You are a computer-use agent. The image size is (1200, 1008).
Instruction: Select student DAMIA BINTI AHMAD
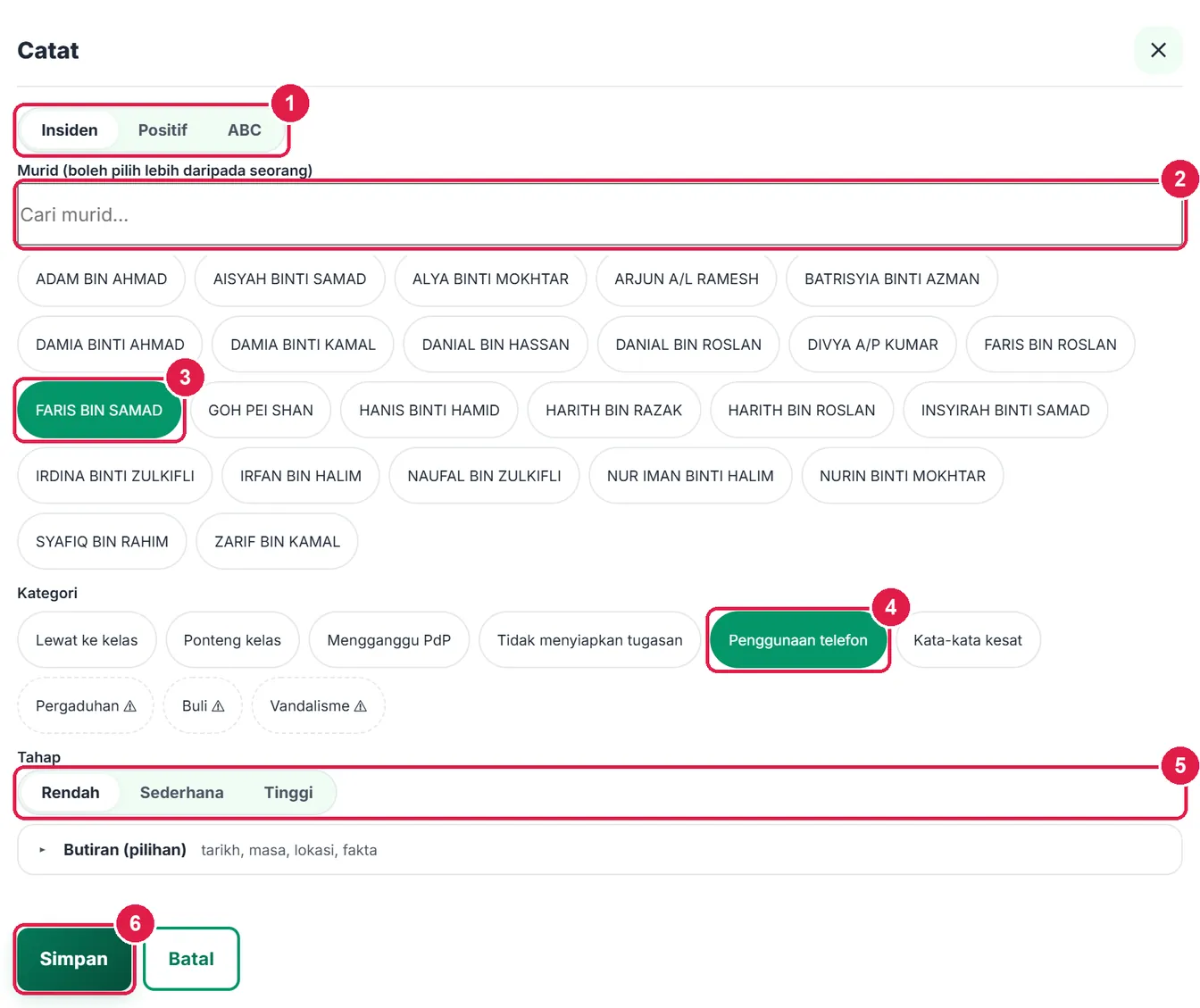coord(110,345)
